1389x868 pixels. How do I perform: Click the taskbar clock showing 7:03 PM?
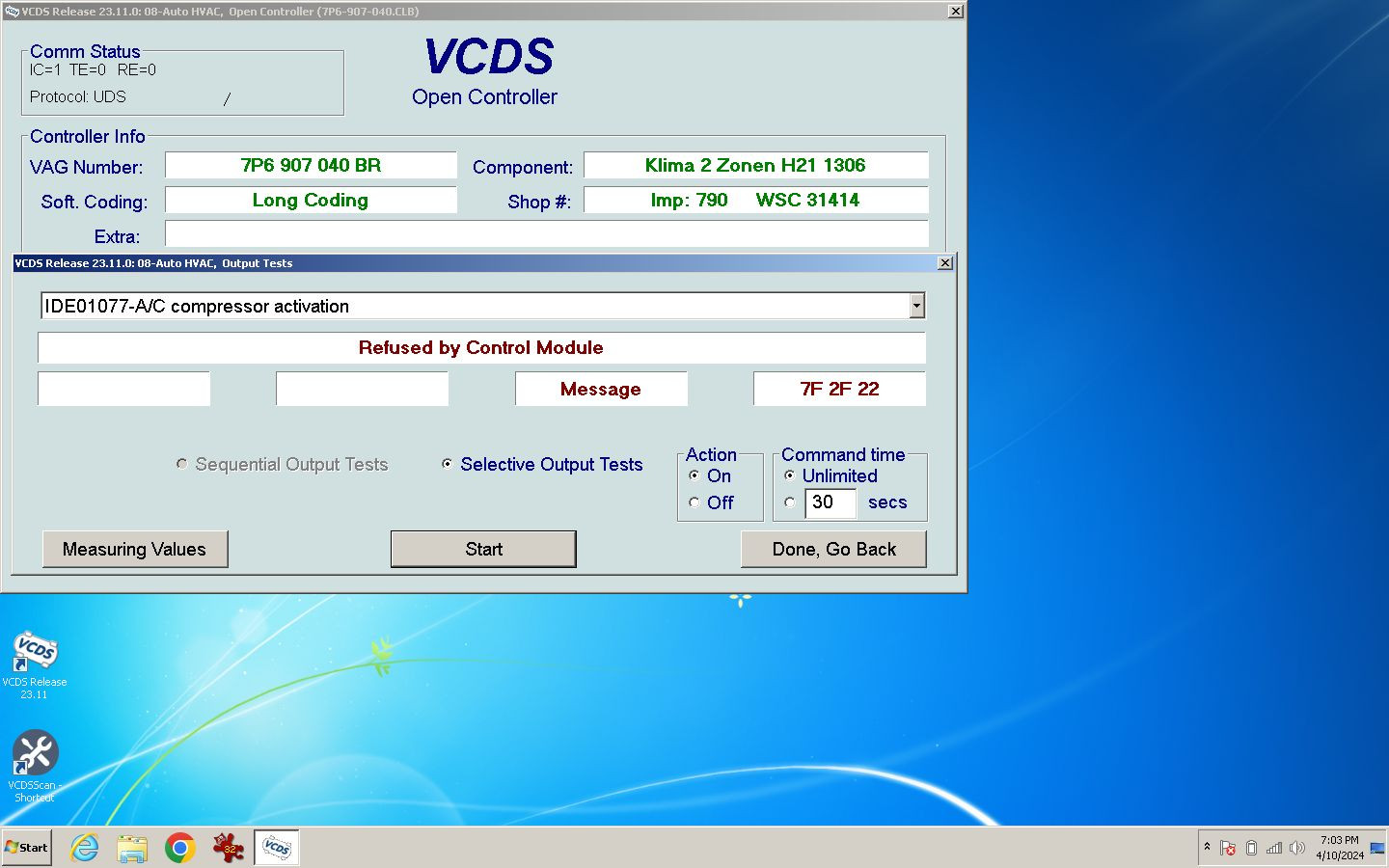(x=1340, y=848)
